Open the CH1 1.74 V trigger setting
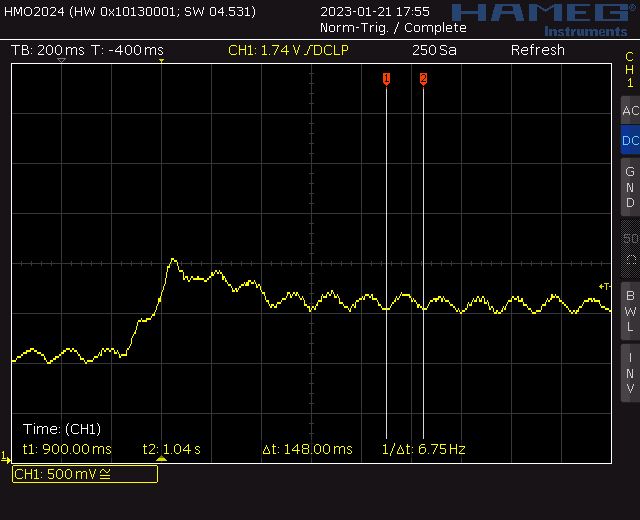640x520 pixels. [288, 50]
